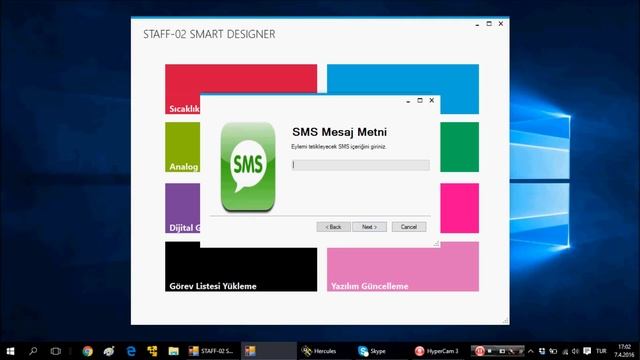Open the volume control in the tray
Viewport: 640px width, 360px height.
tap(576, 351)
